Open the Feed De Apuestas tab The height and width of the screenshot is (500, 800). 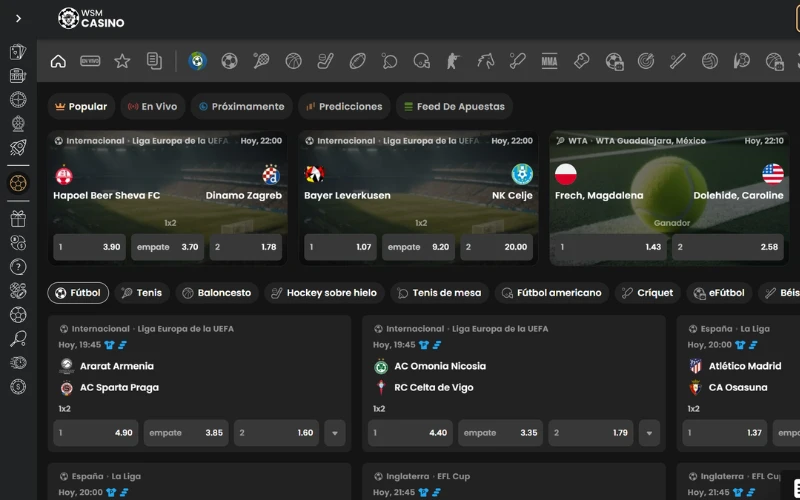pyautogui.click(x=454, y=106)
